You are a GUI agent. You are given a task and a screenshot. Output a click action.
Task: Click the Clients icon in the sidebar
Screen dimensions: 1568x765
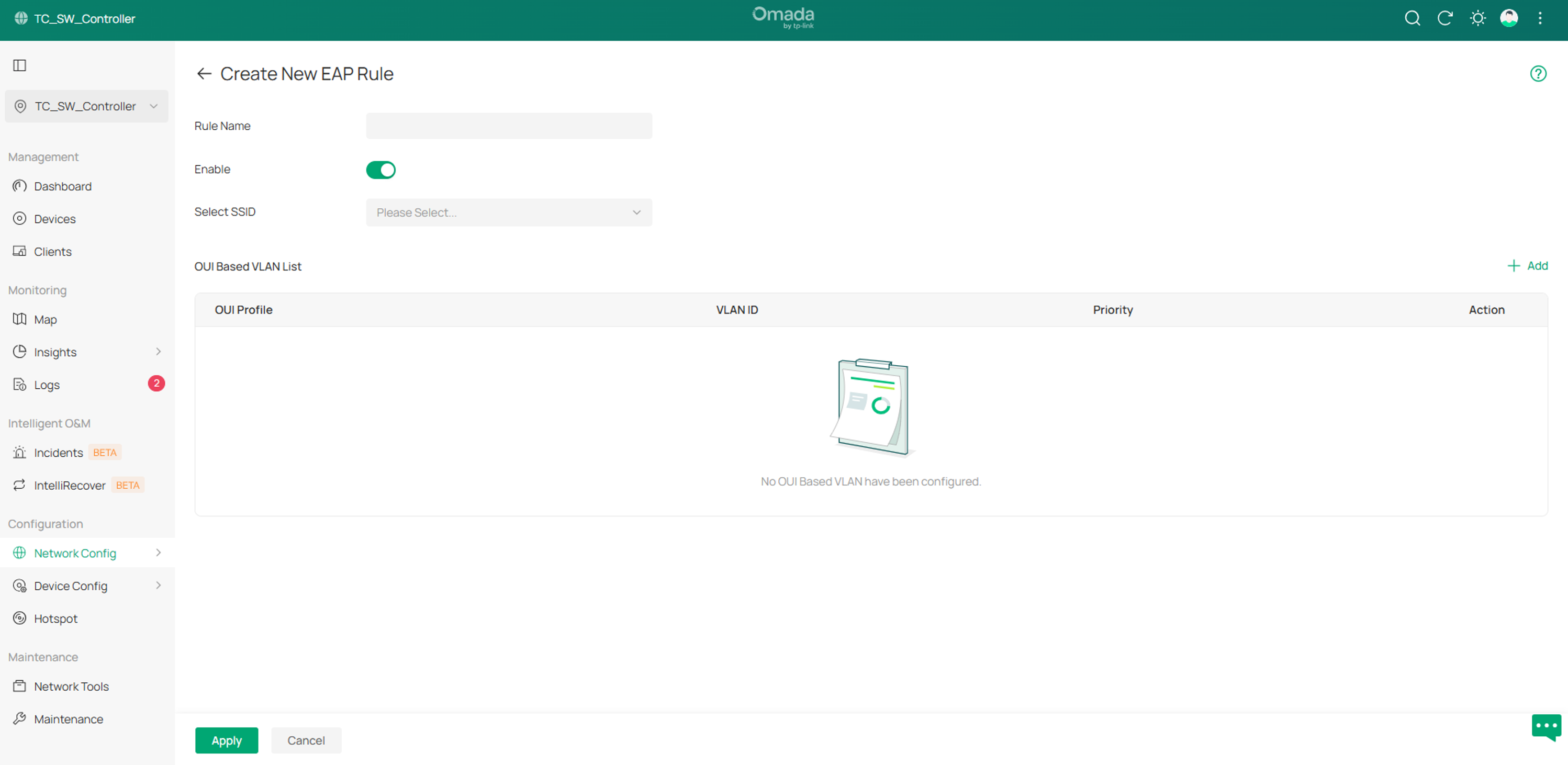point(19,251)
